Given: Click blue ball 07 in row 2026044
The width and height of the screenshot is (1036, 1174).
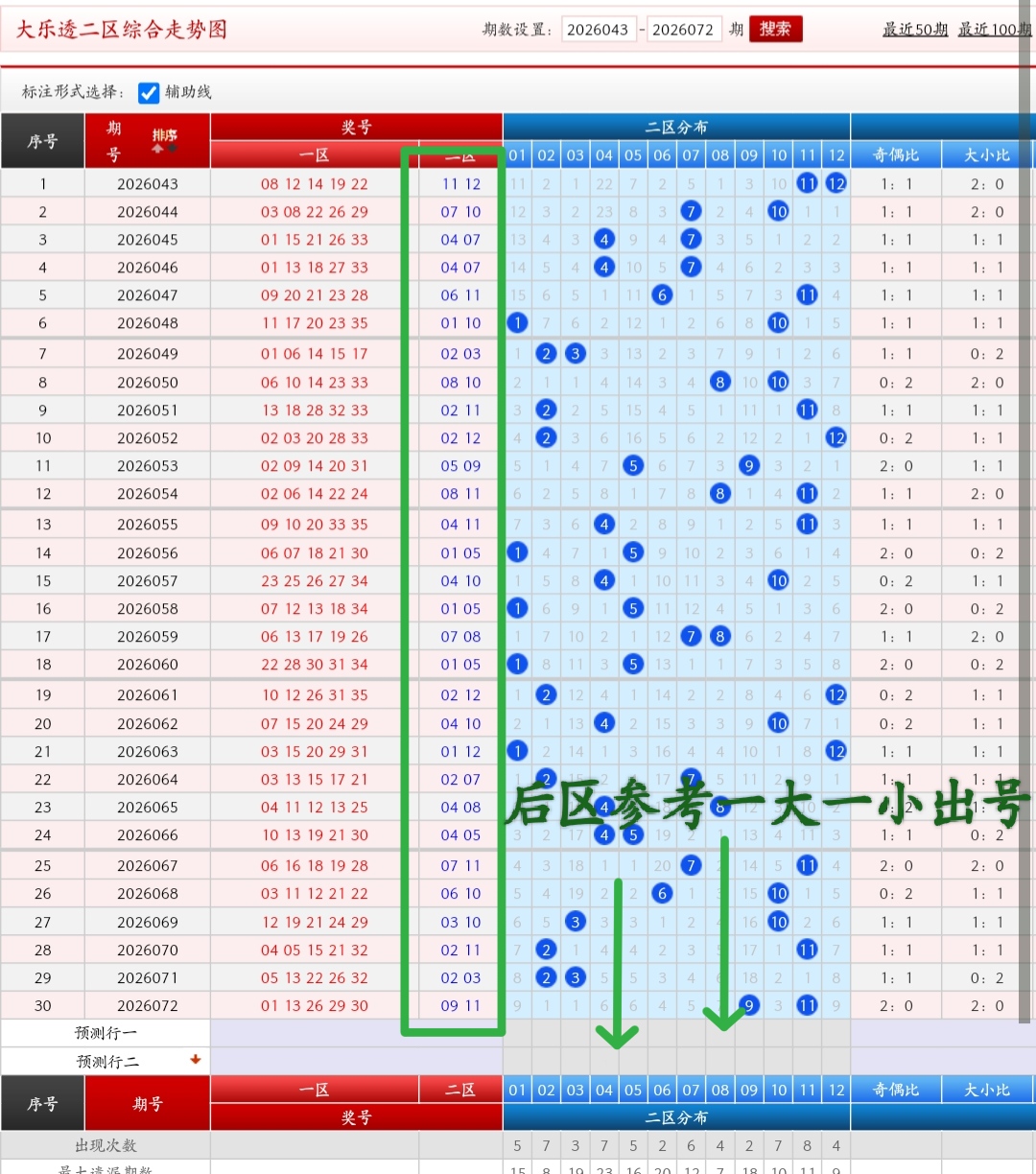Looking at the screenshot, I should (x=691, y=211).
